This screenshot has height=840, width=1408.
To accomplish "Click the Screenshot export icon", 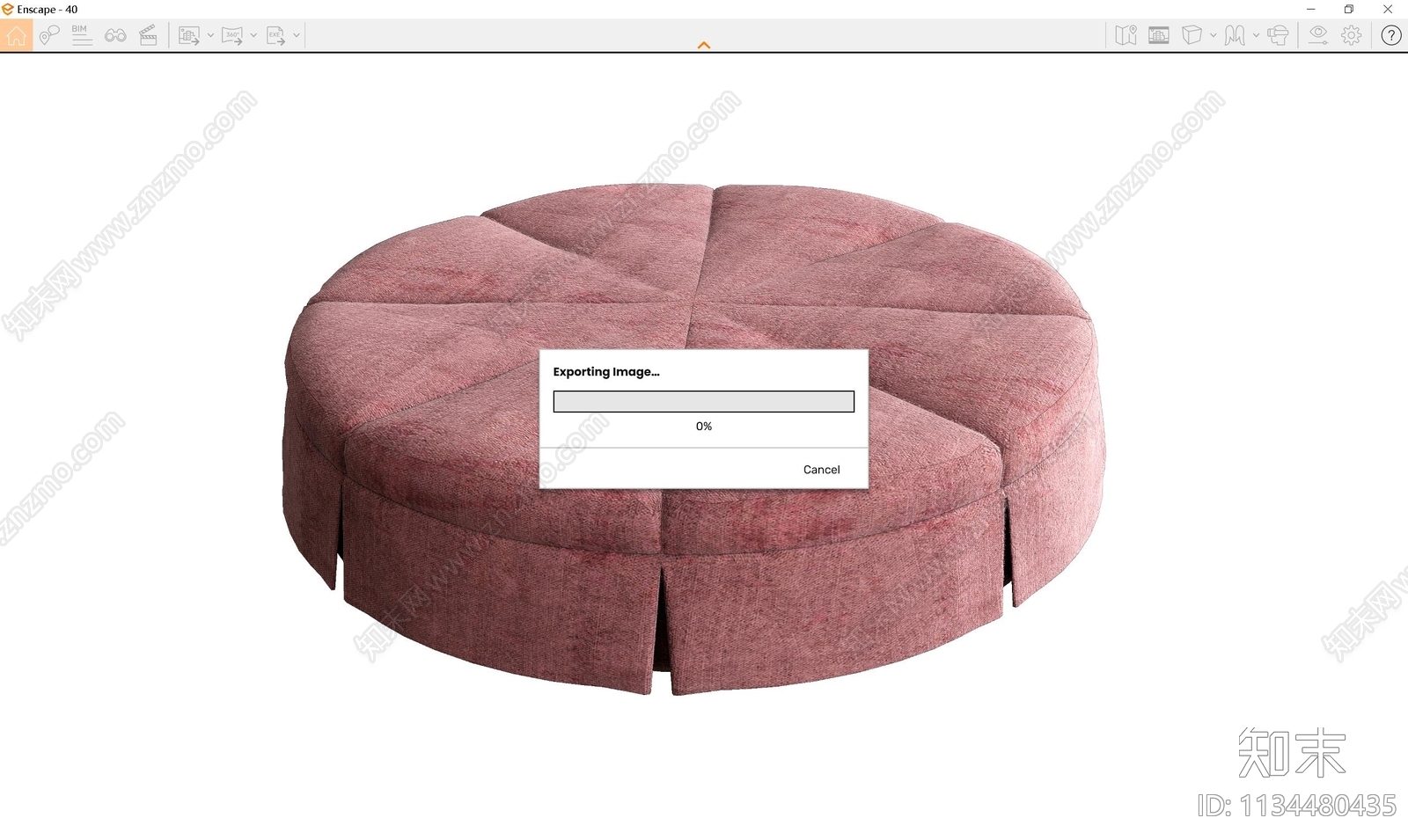I will [188, 35].
